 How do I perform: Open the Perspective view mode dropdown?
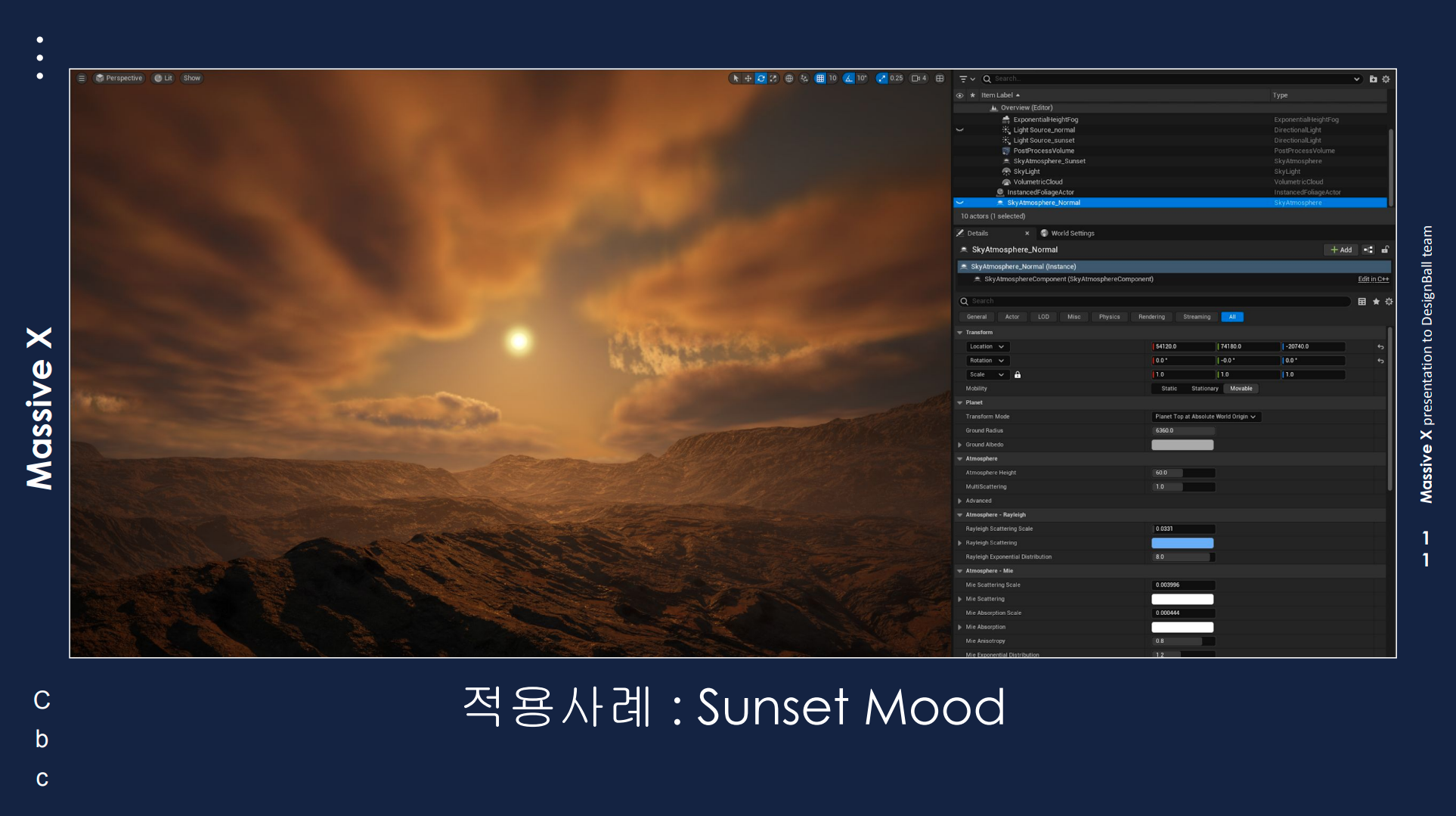[x=119, y=79]
